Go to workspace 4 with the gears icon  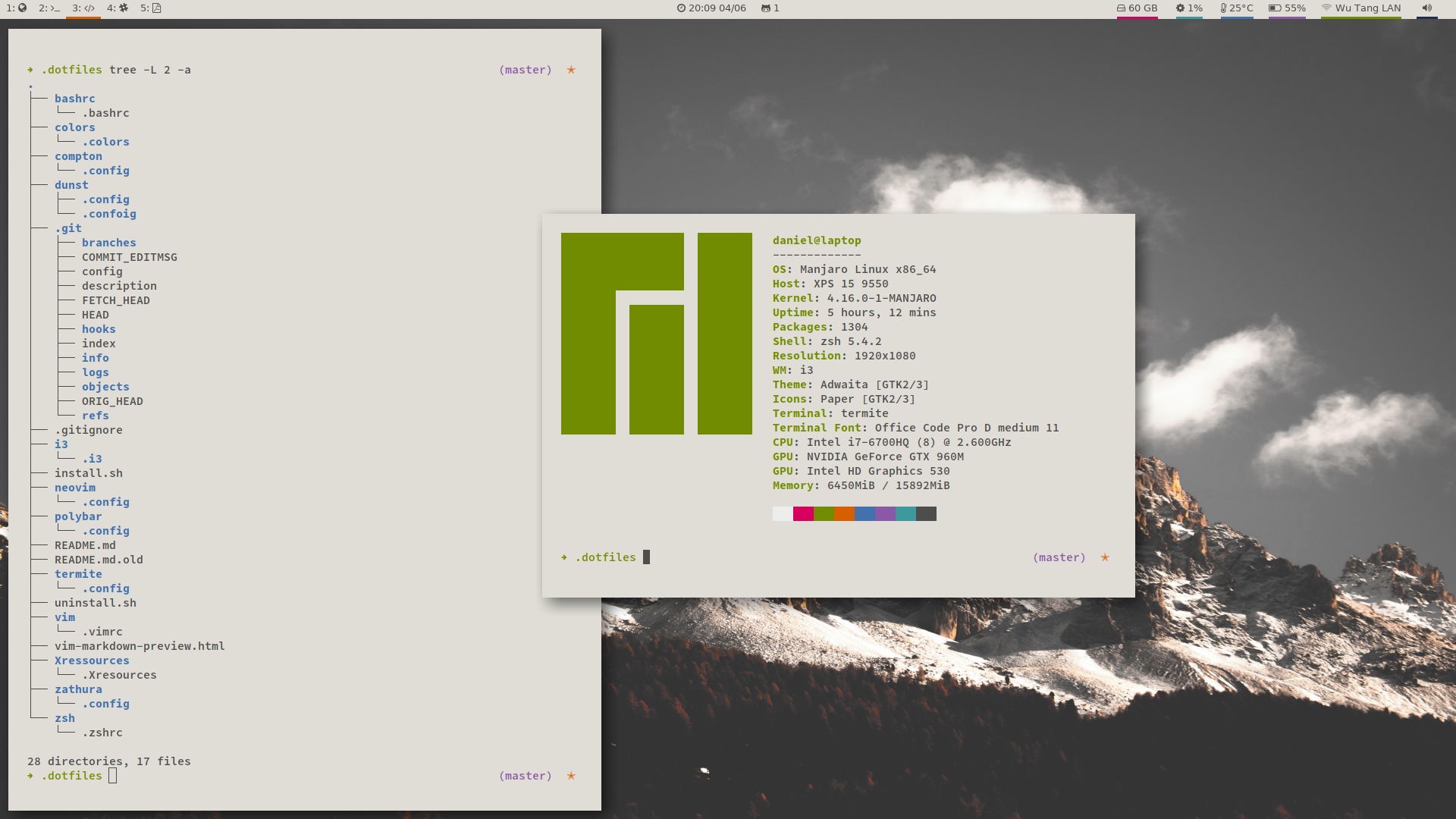point(118,8)
